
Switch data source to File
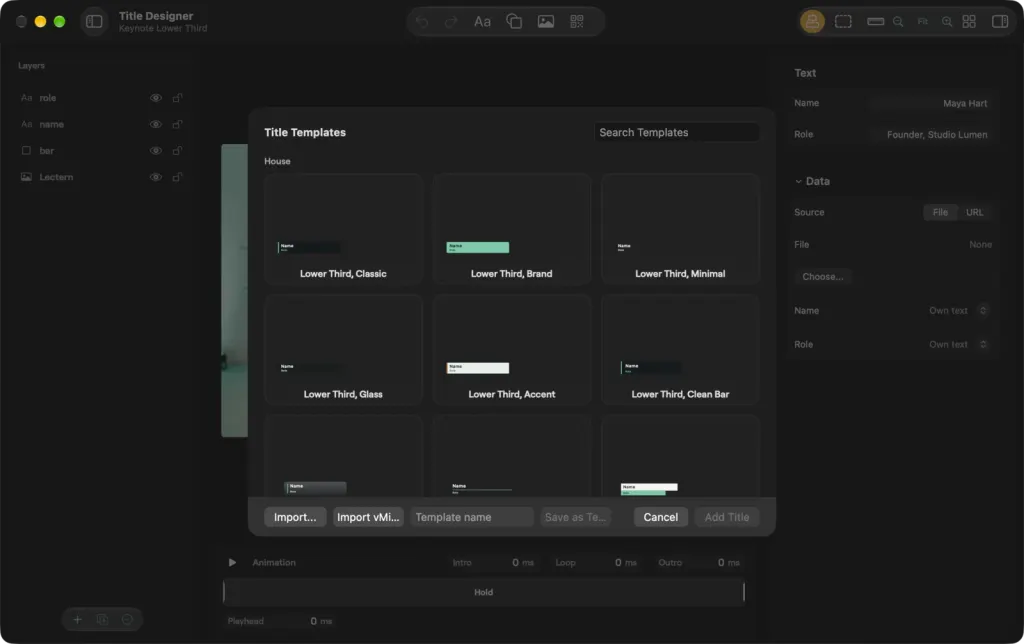click(x=940, y=212)
